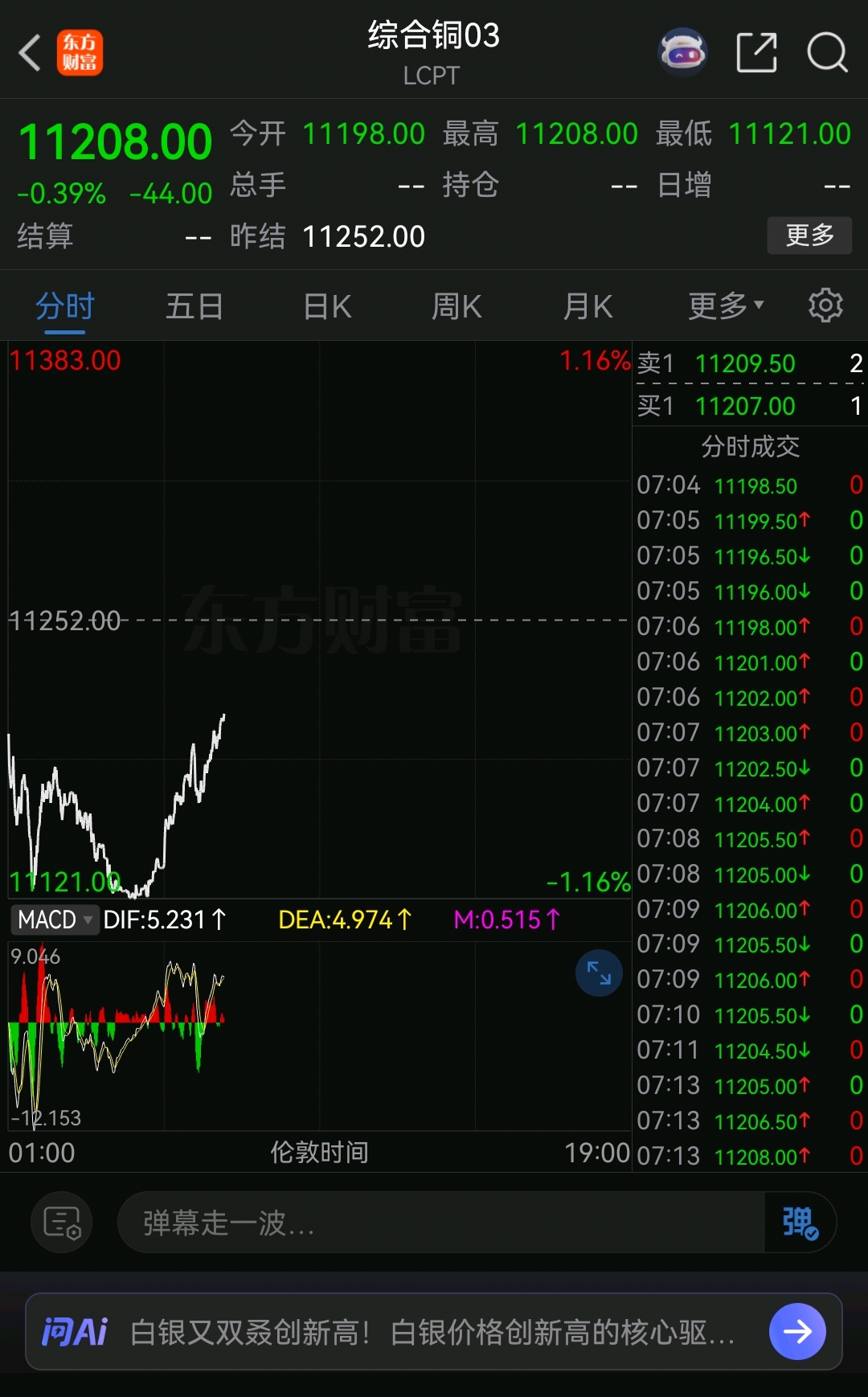The width and height of the screenshot is (868, 1397).
Task: Tap the M:0.515 indicator value
Action: click(507, 920)
